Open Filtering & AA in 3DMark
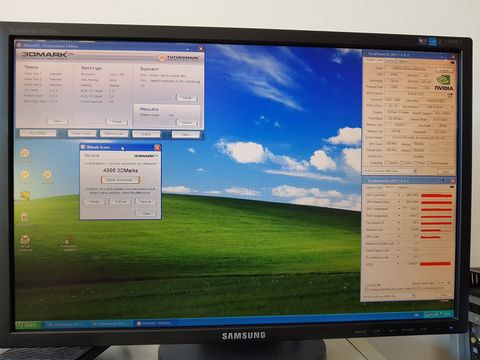Image resolution: width=480 pixels, height=360 pixels. (114, 134)
